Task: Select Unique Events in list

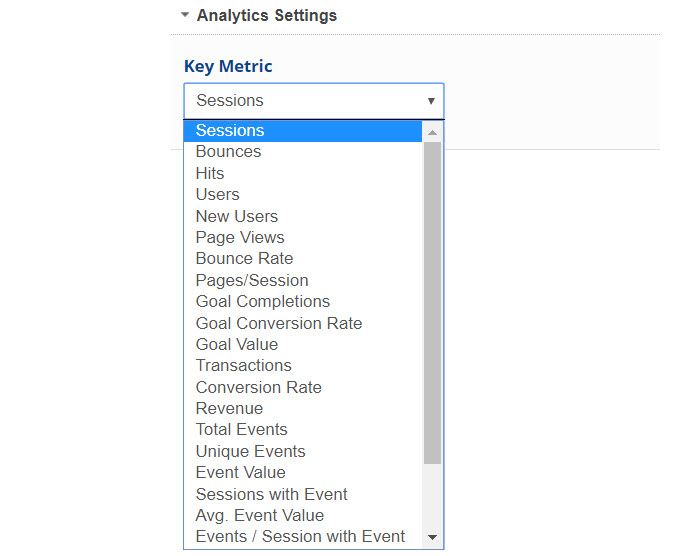Action: 250,451
